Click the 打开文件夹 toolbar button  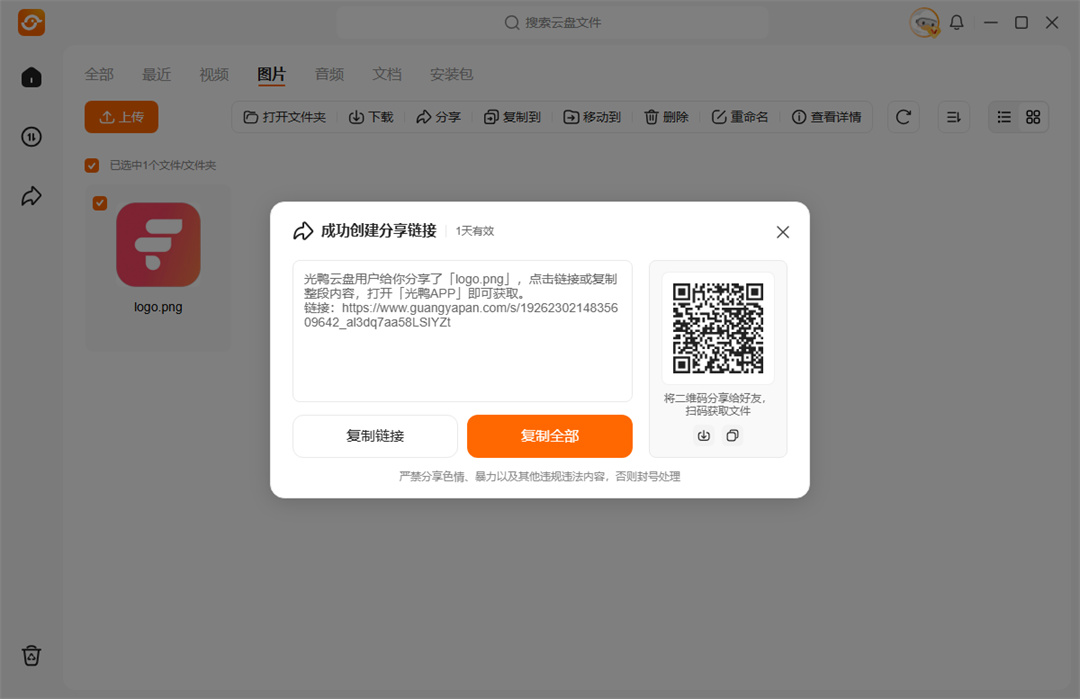pyautogui.click(x=285, y=117)
